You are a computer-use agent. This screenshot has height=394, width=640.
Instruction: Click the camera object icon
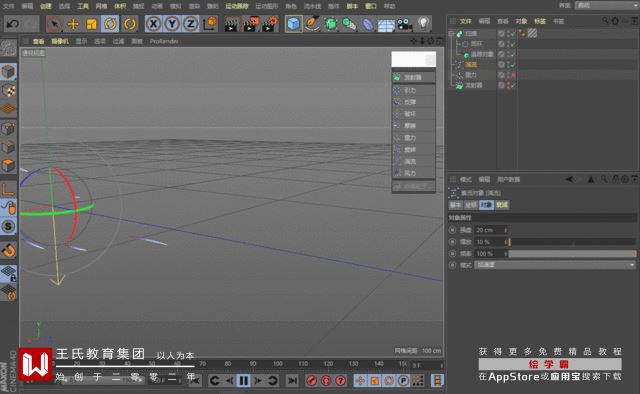404,24
